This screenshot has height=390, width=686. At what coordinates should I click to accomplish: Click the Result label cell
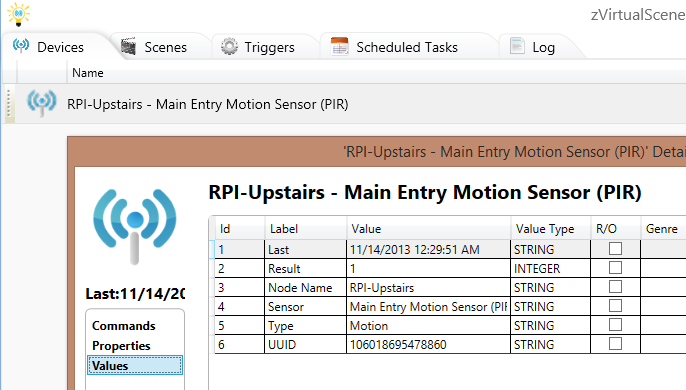(305, 268)
